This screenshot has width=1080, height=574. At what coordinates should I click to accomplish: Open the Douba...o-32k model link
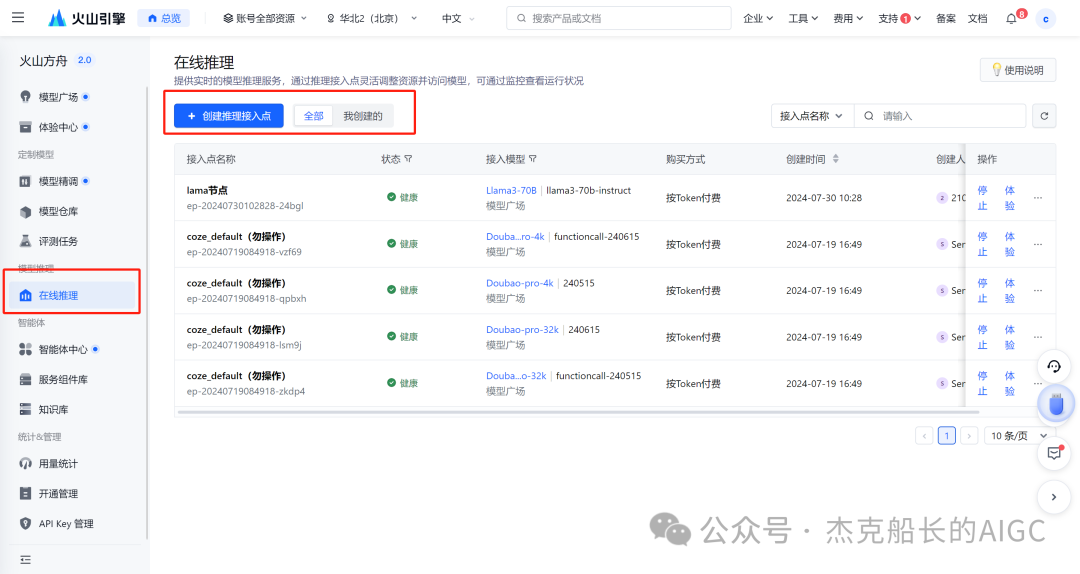516,376
